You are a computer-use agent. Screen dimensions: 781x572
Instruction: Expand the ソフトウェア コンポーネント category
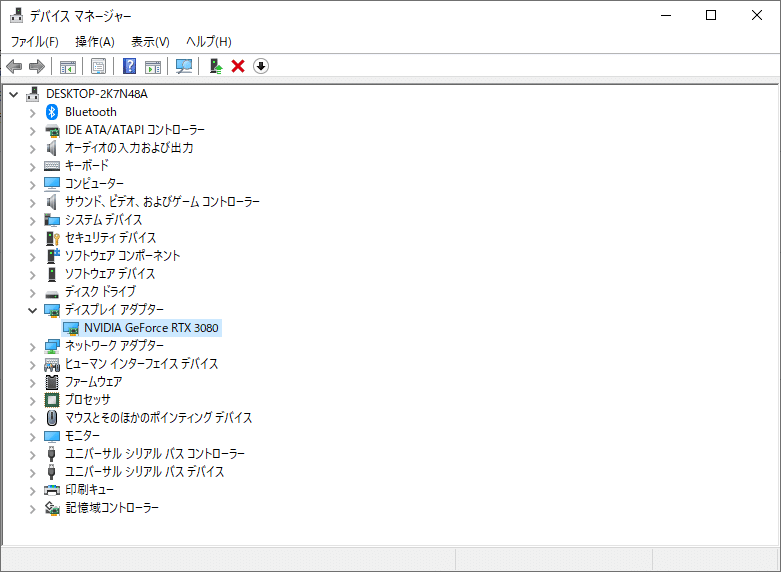tap(33, 257)
